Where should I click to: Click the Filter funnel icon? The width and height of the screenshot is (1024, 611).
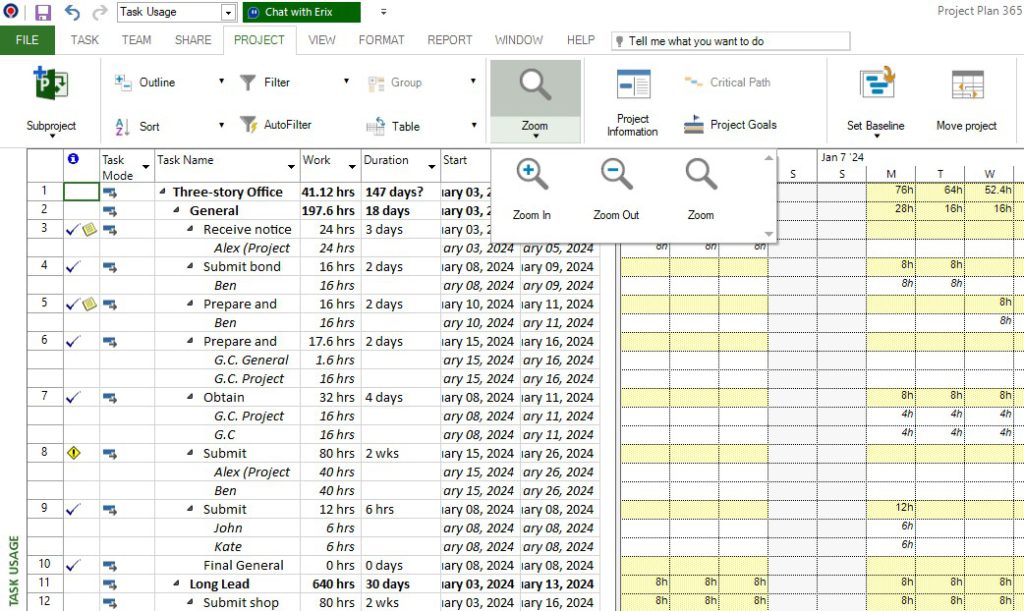click(248, 82)
